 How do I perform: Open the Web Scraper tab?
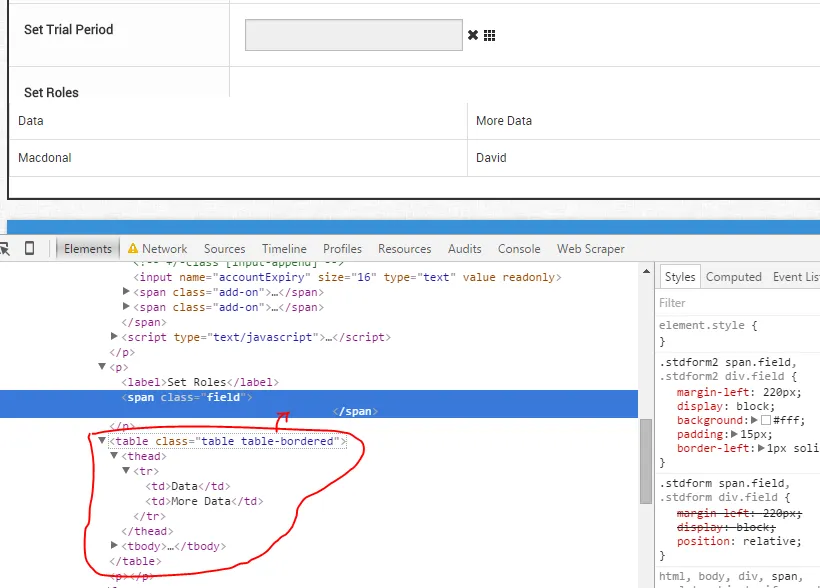coord(590,249)
